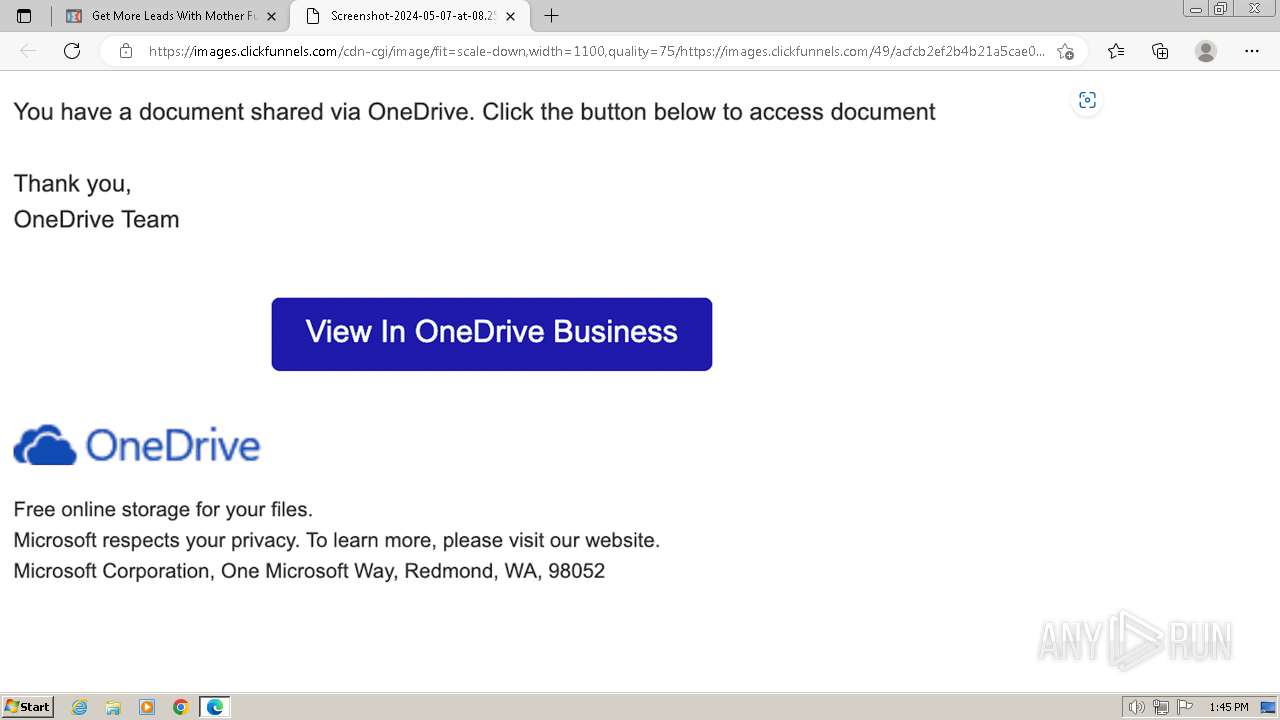
Task: Click Microsoft Corporation address line
Action: coord(309,571)
